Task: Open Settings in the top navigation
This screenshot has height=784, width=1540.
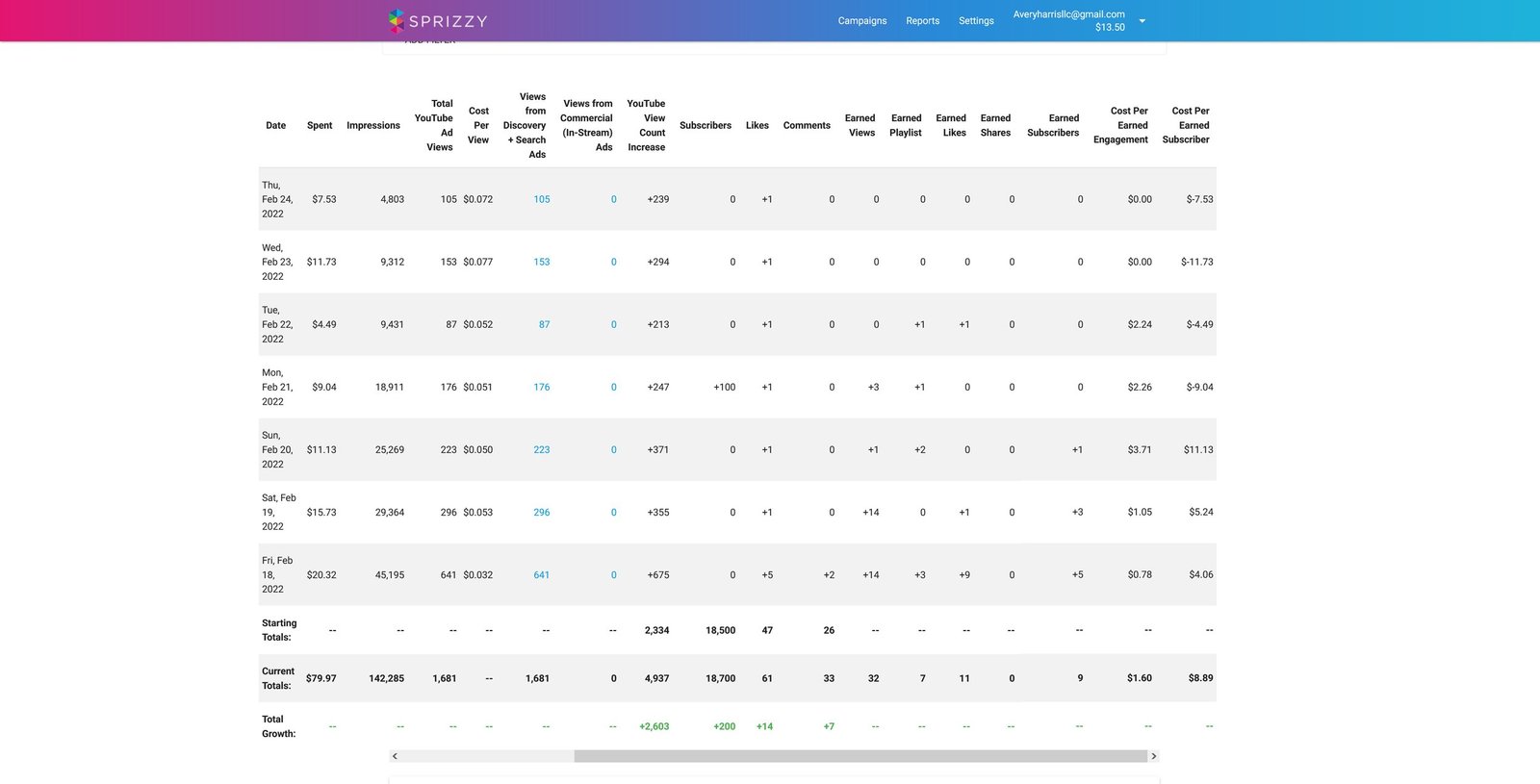Action: (x=976, y=20)
